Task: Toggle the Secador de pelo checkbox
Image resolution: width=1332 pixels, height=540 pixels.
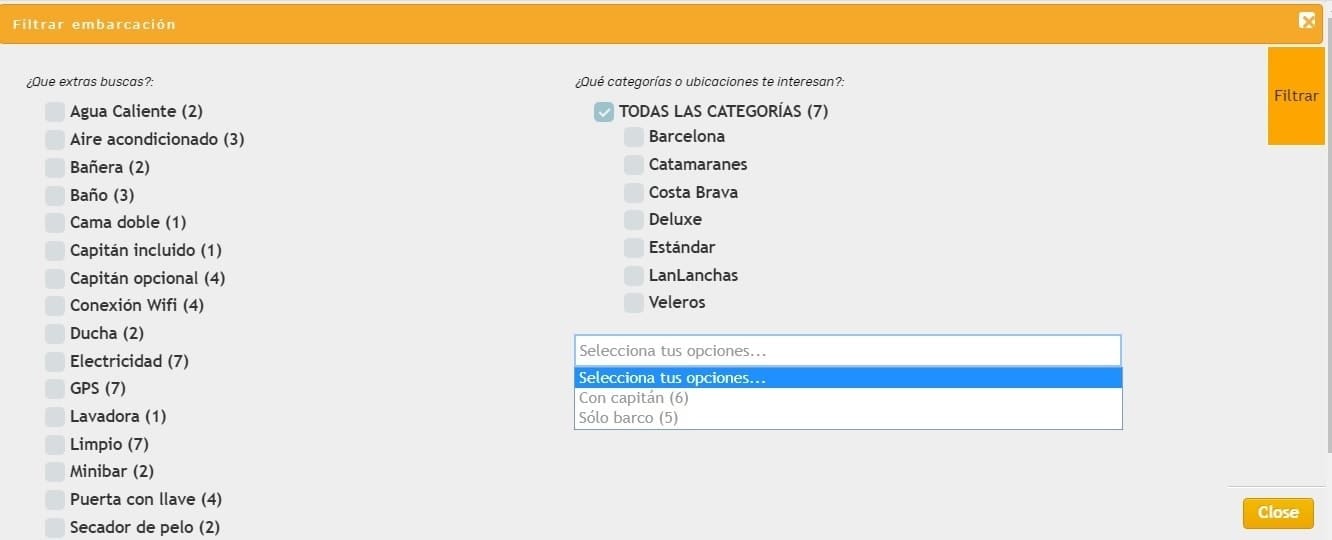Action: tap(55, 527)
